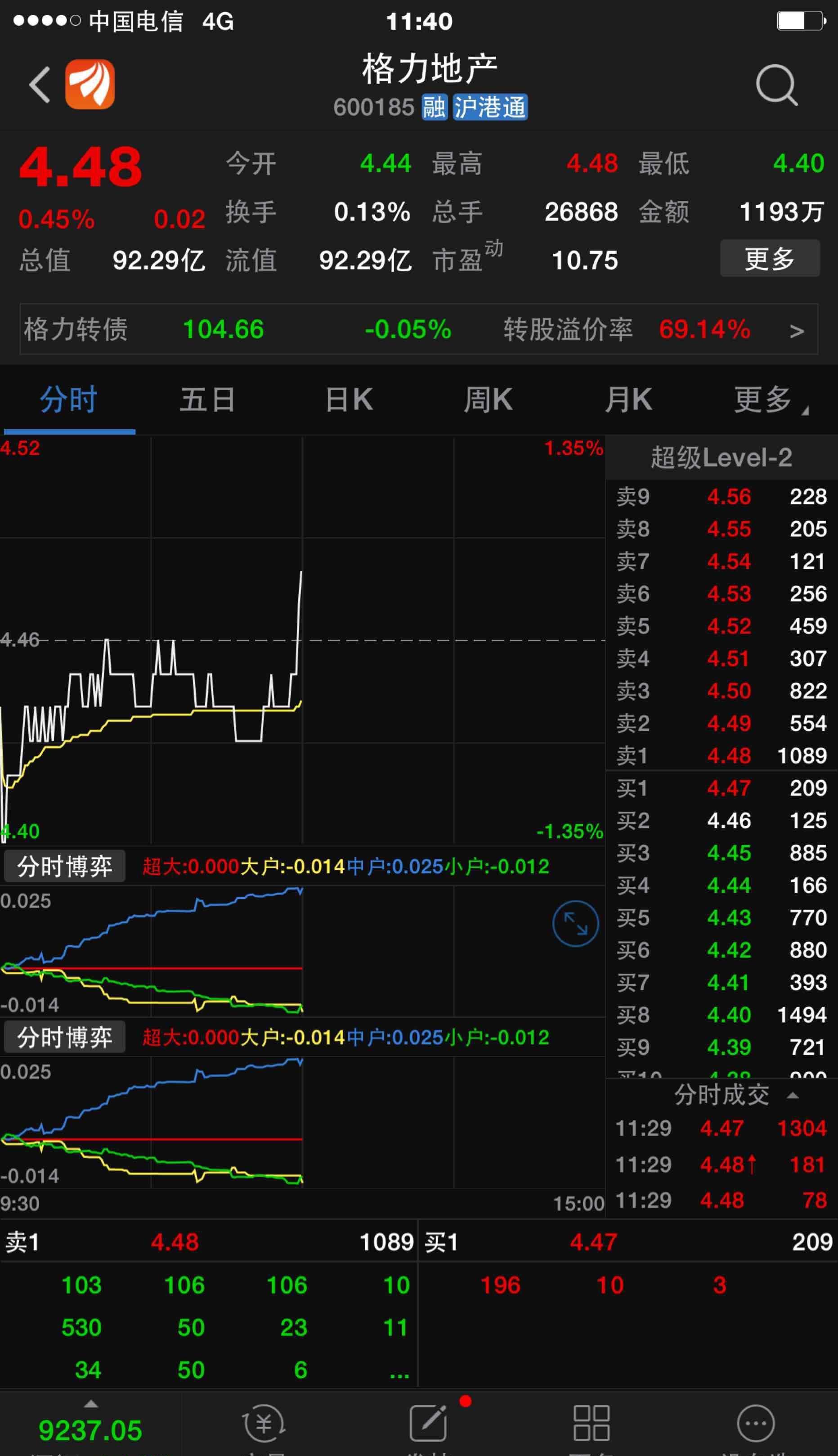
Task: Open the post edit pencil icon
Action: [428, 1423]
